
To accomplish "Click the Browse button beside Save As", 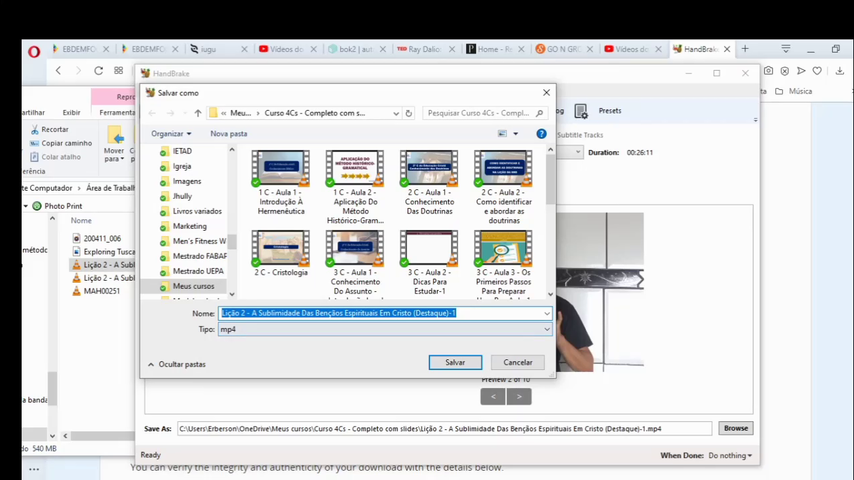I will 735,428.
